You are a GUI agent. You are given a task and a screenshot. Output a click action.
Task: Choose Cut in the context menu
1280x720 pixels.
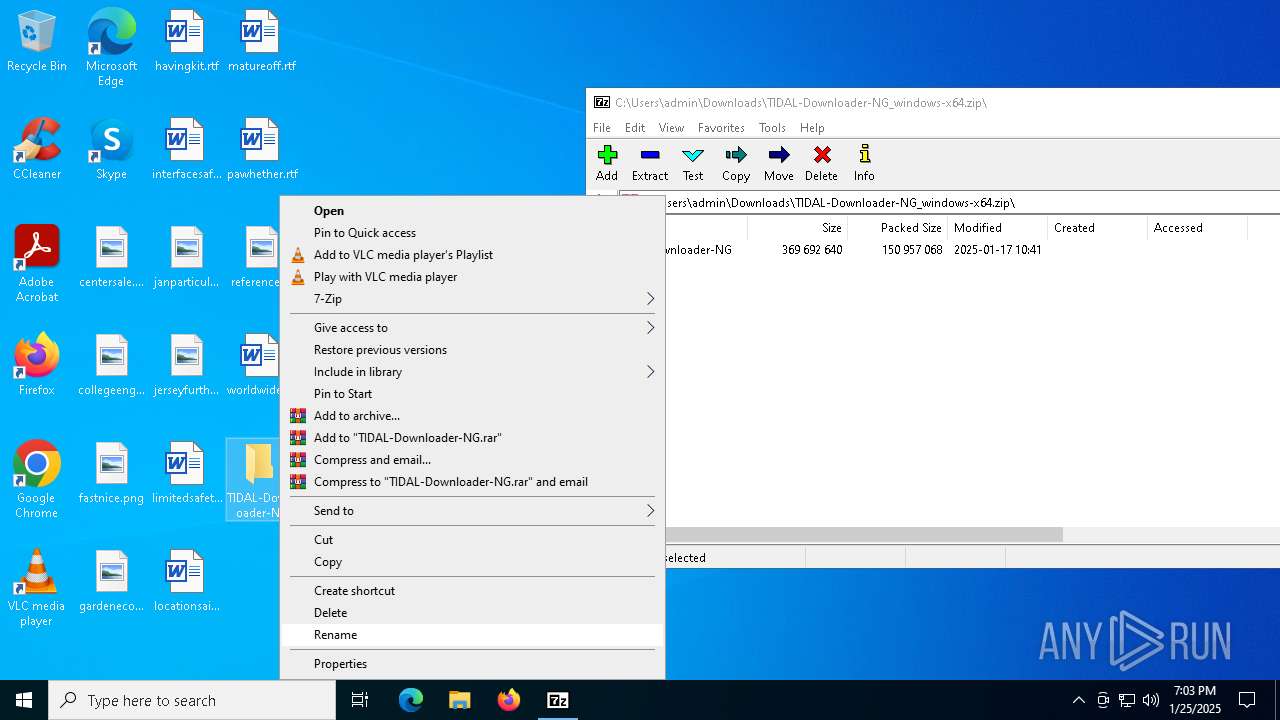[x=472, y=540]
